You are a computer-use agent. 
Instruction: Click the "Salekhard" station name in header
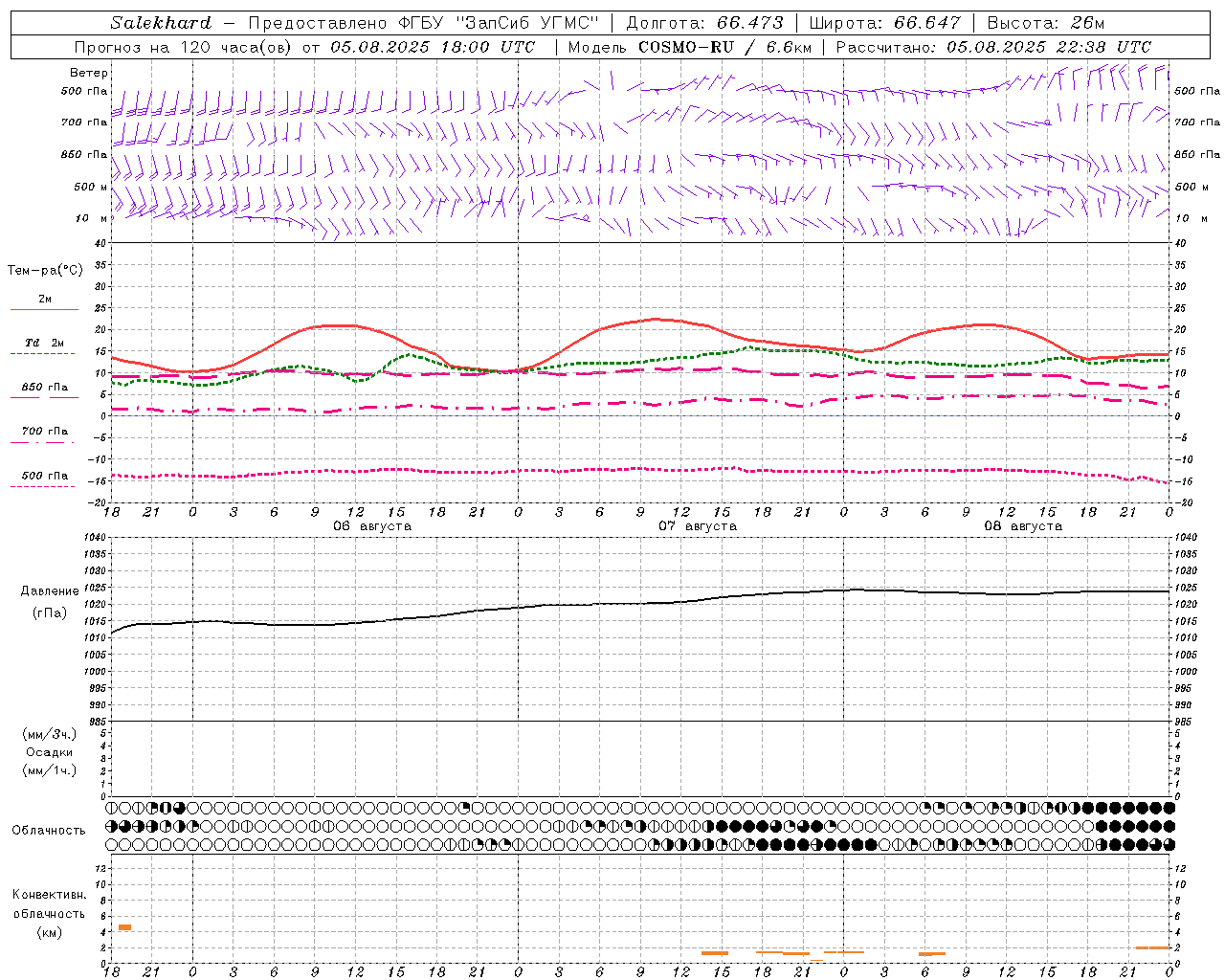(x=161, y=23)
